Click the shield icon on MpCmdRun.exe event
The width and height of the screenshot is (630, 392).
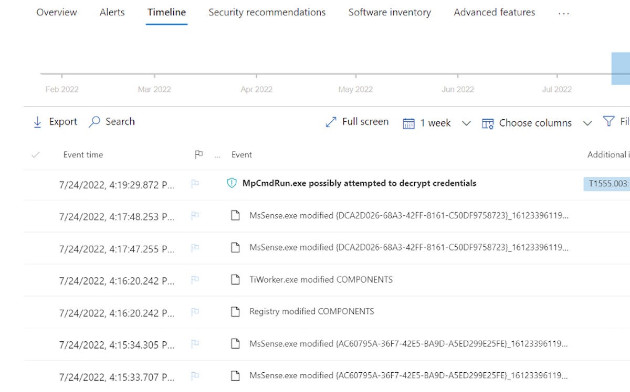[232, 183]
